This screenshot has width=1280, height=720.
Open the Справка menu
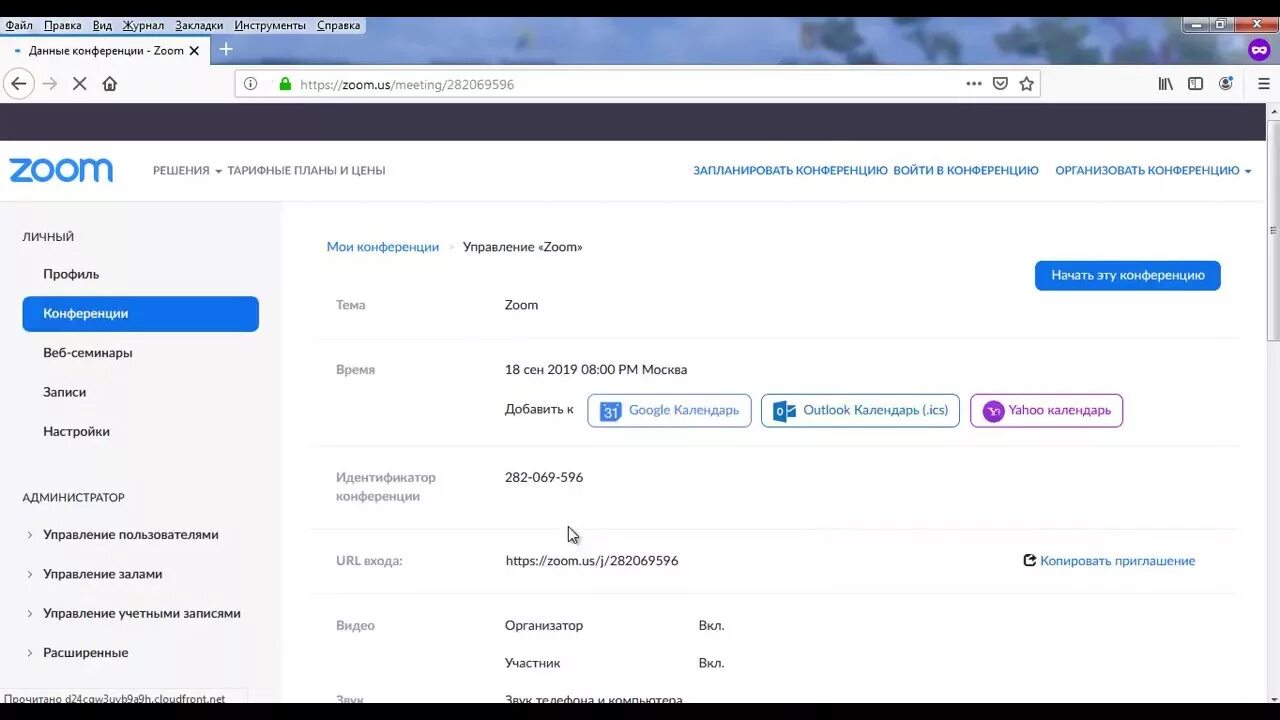click(338, 25)
